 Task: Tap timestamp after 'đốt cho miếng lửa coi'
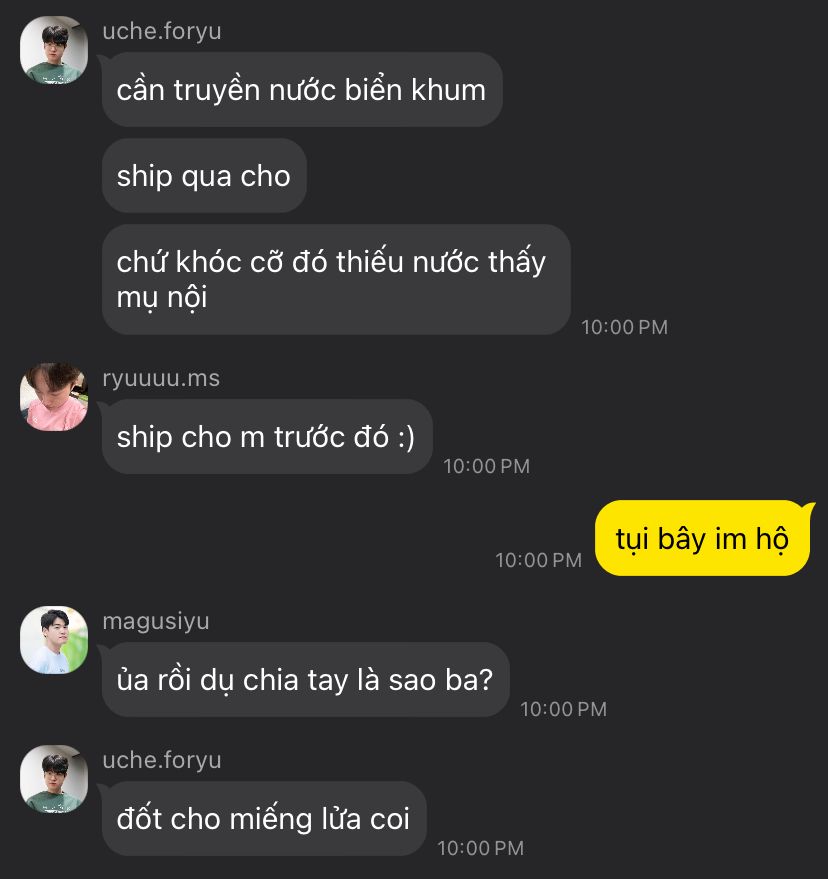[480, 848]
